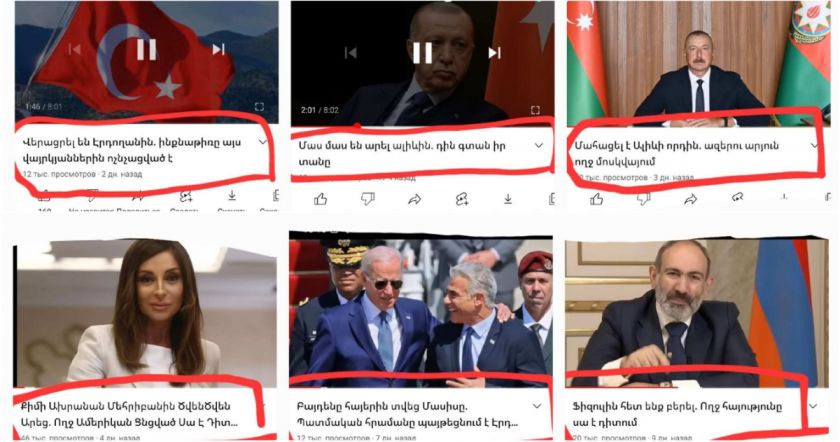Go to previous track on 2:01 video
This screenshot has width=840, height=442.
point(350,53)
